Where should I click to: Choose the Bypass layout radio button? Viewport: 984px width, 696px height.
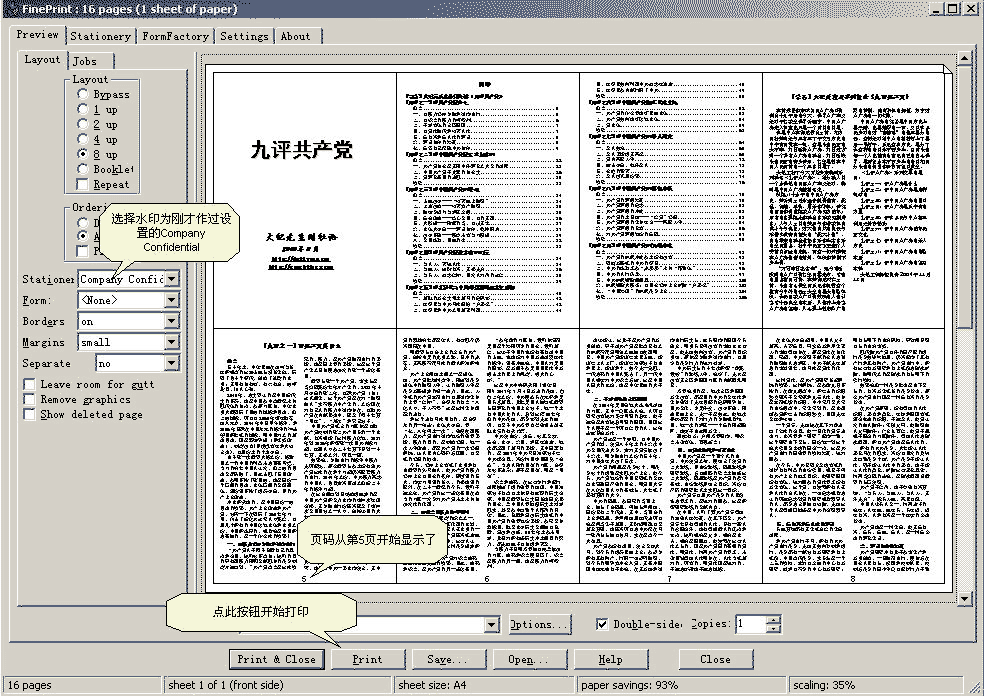(x=82, y=94)
